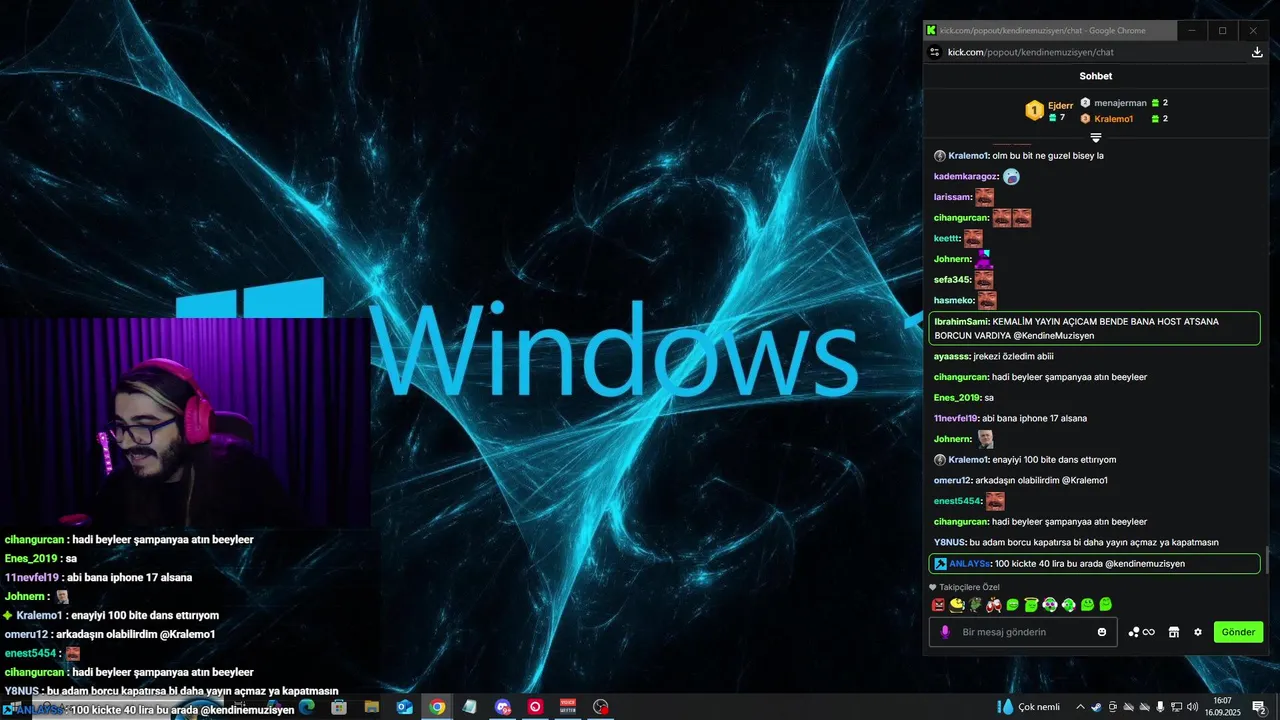Click larissam username in chat
Screen dimensions: 1280x720
952,197
